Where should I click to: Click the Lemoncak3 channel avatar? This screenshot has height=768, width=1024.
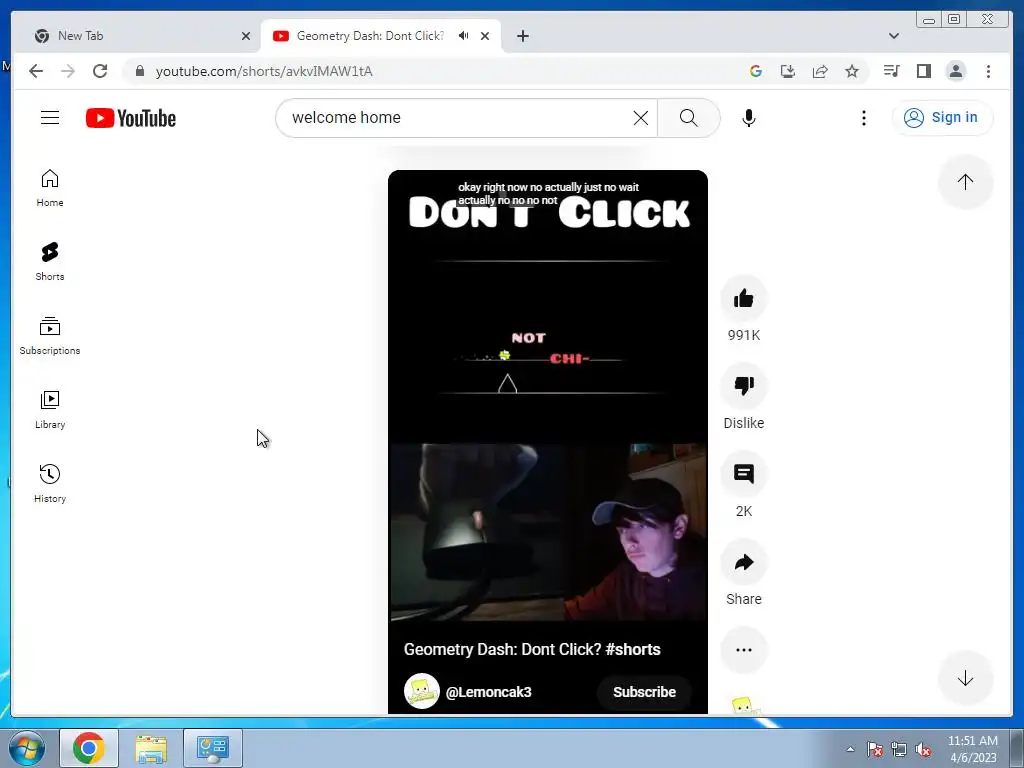click(421, 691)
